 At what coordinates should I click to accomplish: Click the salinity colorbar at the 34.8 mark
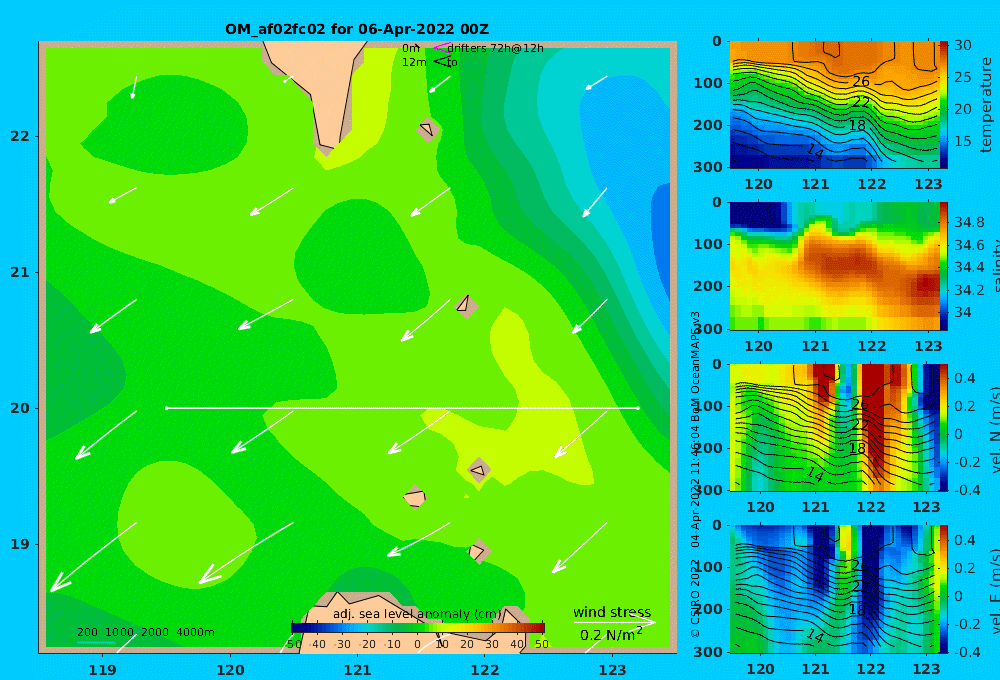943,222
